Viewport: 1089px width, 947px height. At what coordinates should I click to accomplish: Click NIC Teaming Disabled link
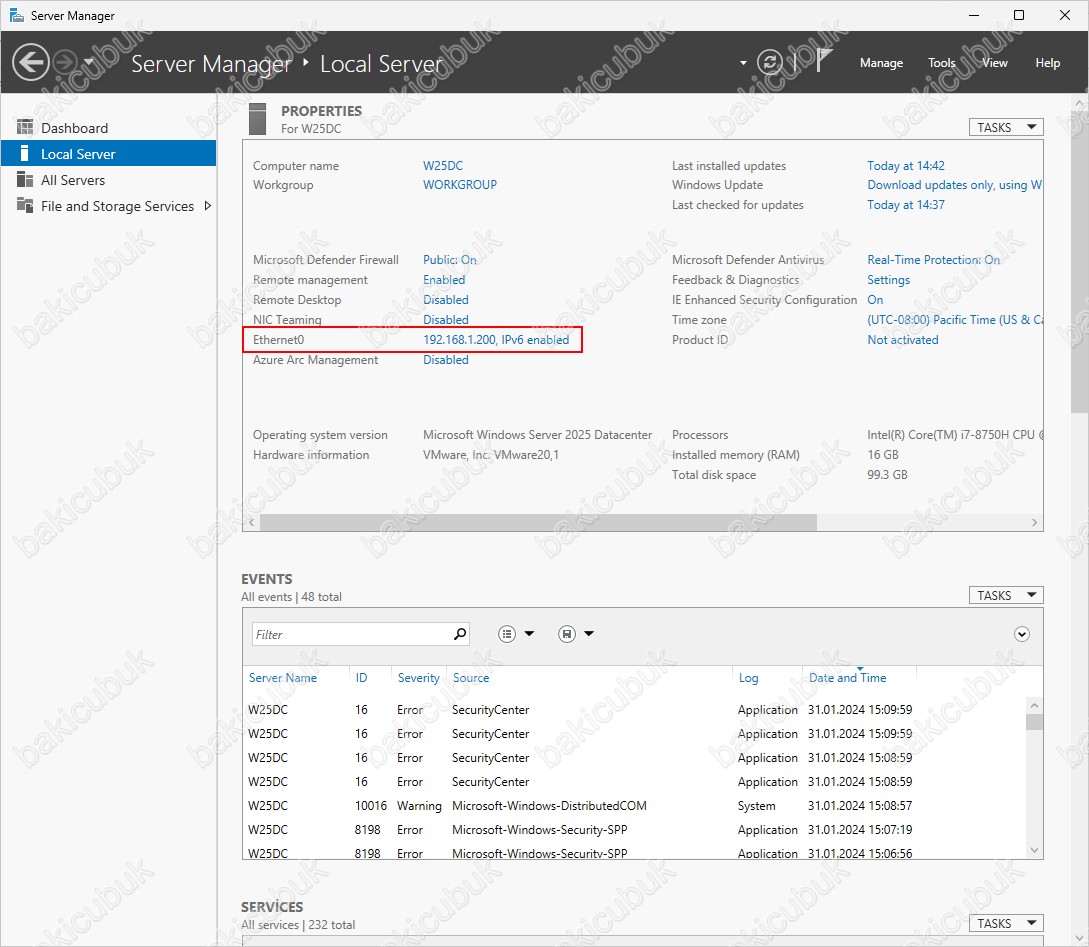pos(445,320)
